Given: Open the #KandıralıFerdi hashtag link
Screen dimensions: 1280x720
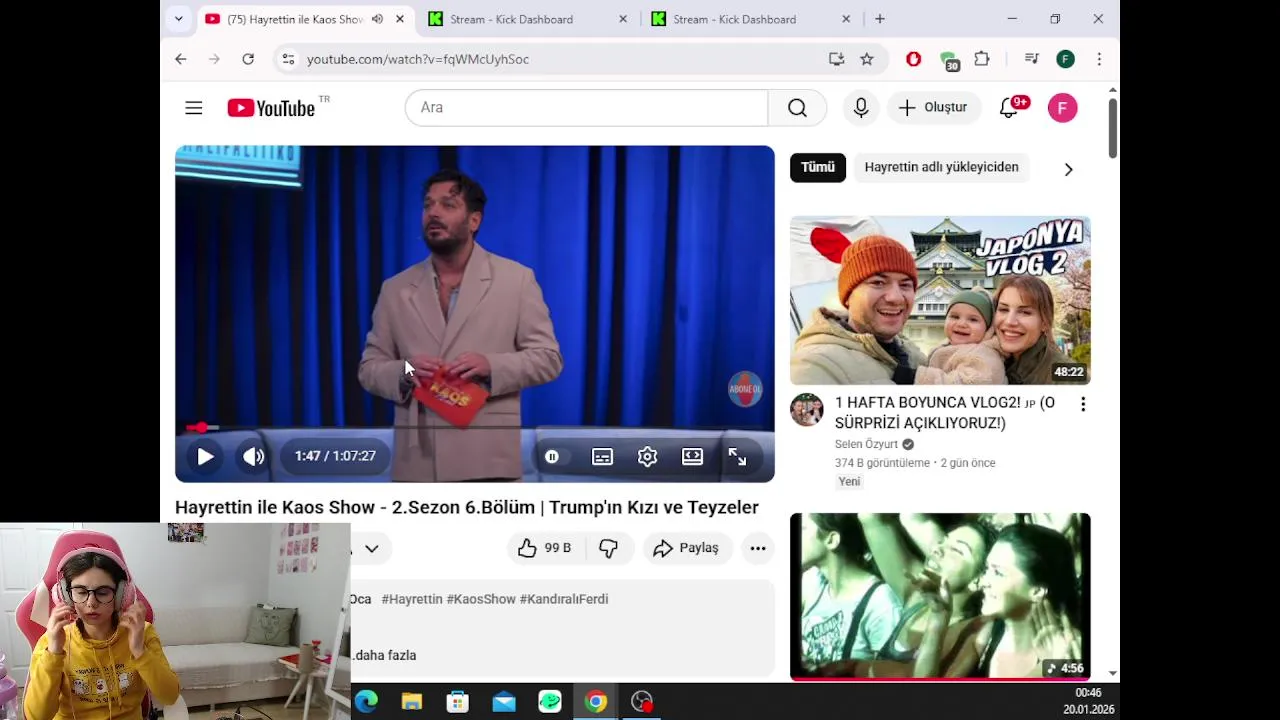Looking at the screenshot, I should [564, 599].
